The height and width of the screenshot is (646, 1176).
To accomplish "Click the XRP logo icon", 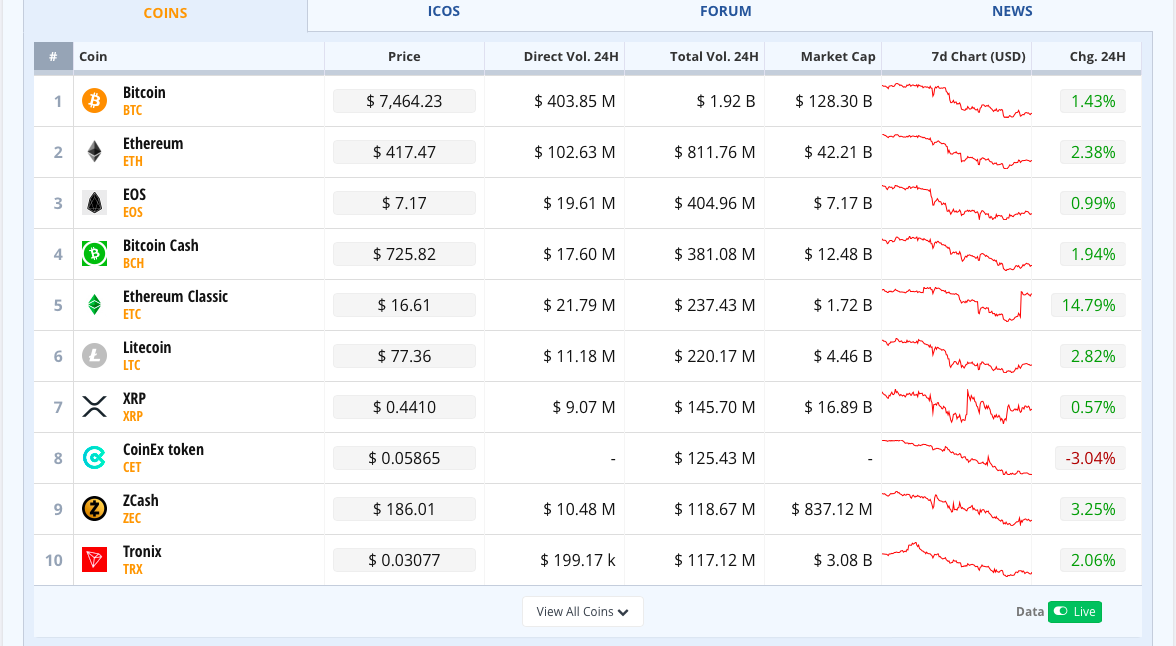I will click(94, 407).
